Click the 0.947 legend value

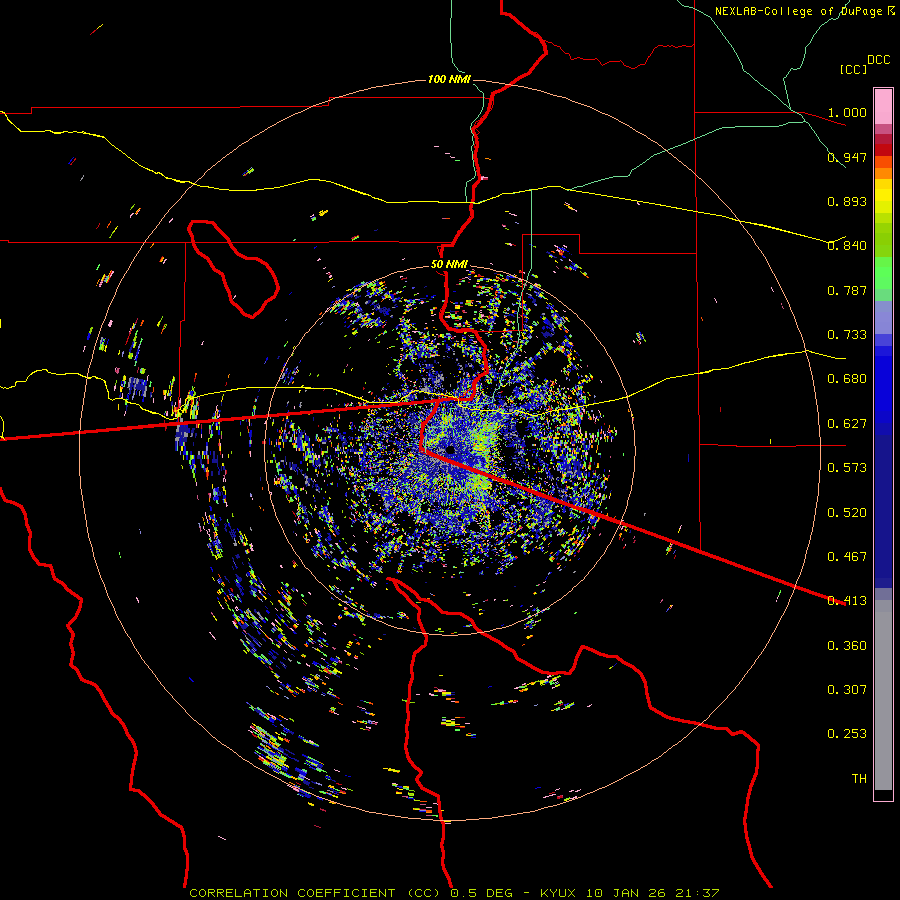(x=847, y=157)
